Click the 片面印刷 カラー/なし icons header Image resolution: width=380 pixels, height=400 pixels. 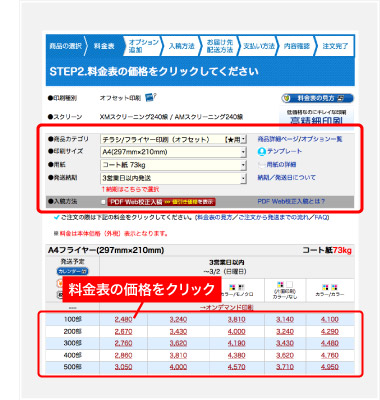pos(285,290)
